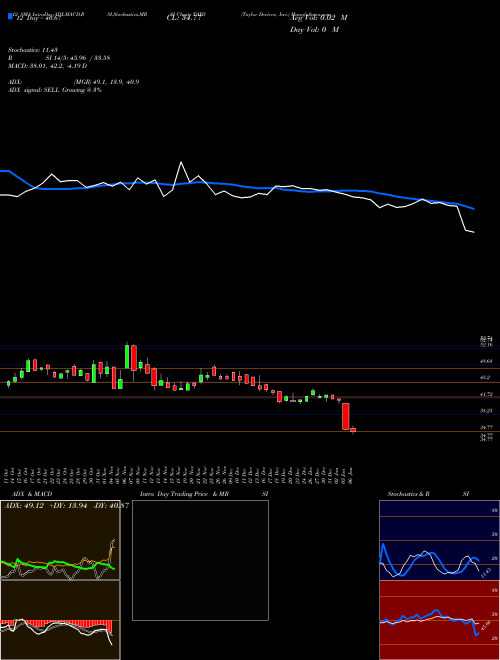Click the 41.72 price axis label
This screenshot has width=500, height=660.
(487, 394)
